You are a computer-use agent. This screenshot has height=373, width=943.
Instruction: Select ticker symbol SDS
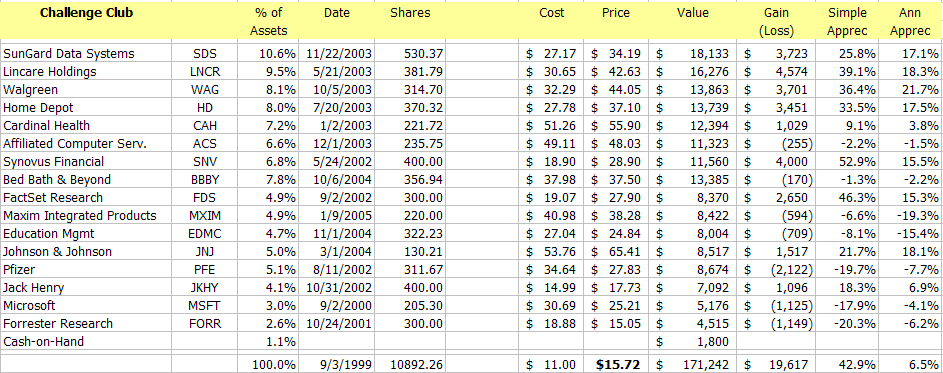point(205,54)
